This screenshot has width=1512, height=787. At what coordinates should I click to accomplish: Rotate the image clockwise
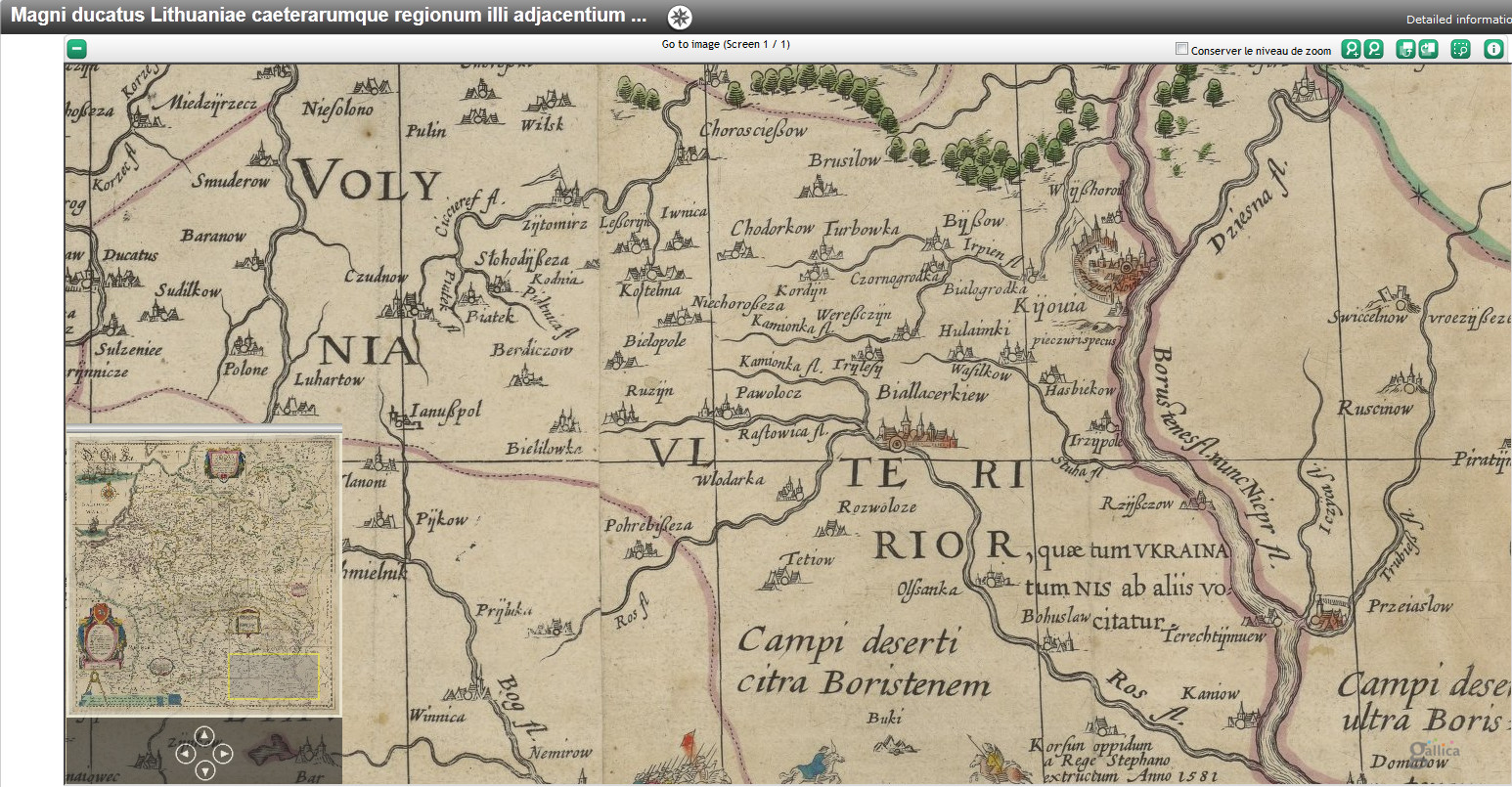tap(1429, 49)
